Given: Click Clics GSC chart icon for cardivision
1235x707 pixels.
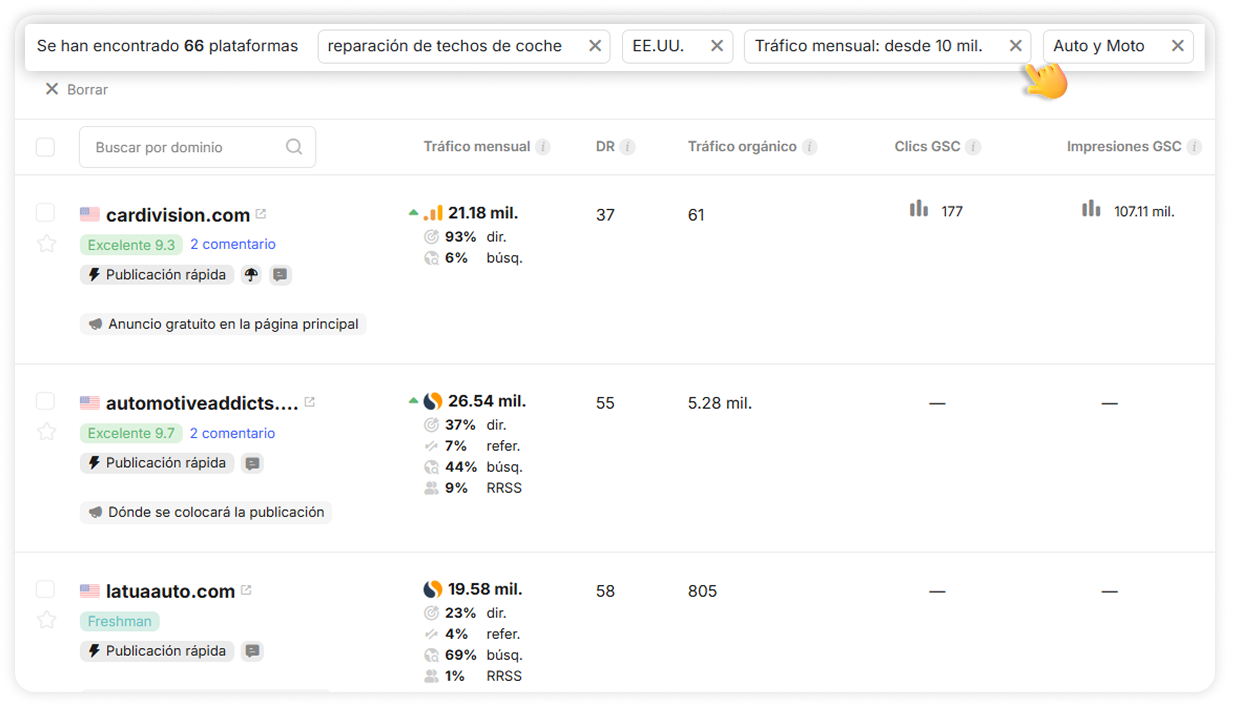Looking at the screenshot, I should coord(919,209).
